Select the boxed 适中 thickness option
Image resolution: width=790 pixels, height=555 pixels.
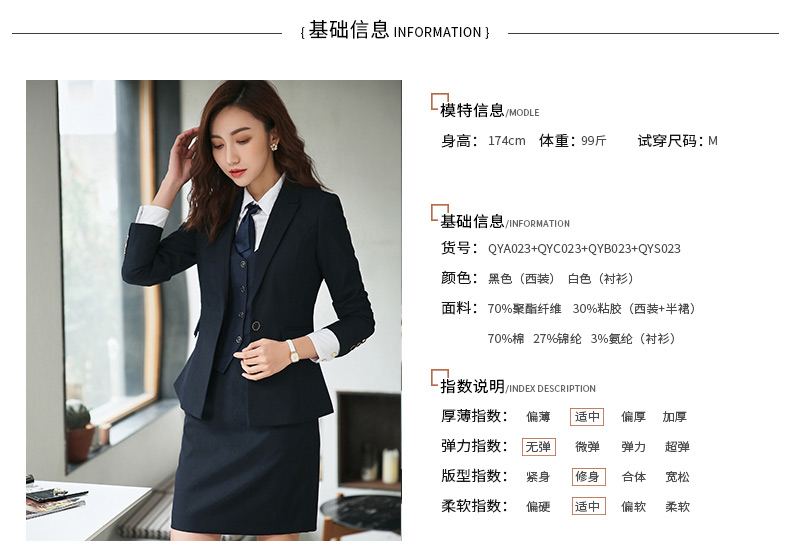pyautogui.click(x=587, y=417)
